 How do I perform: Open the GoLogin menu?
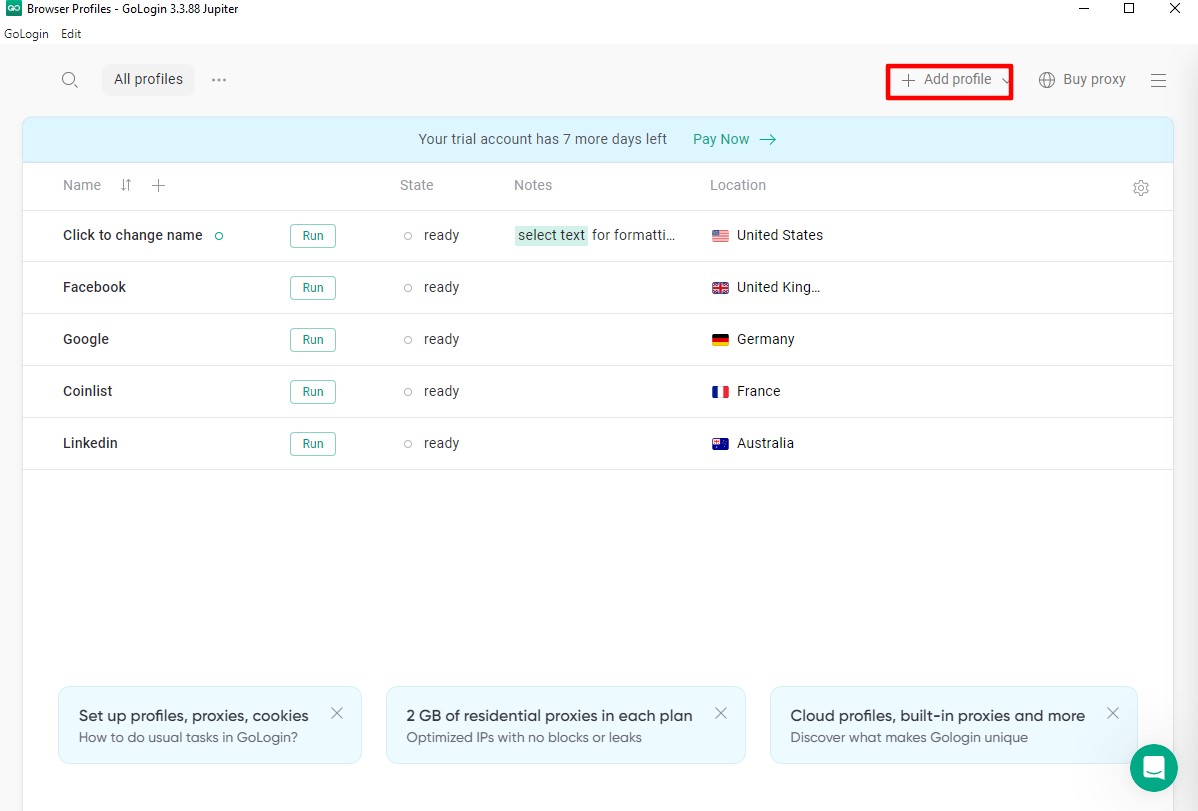click(x=26, y=33)
